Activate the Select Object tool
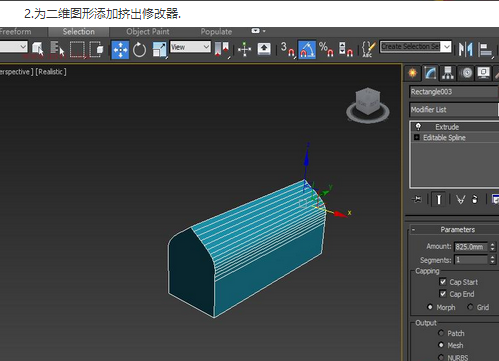The width and height of the screenshot is (499, 361). [x=38, y=49]
